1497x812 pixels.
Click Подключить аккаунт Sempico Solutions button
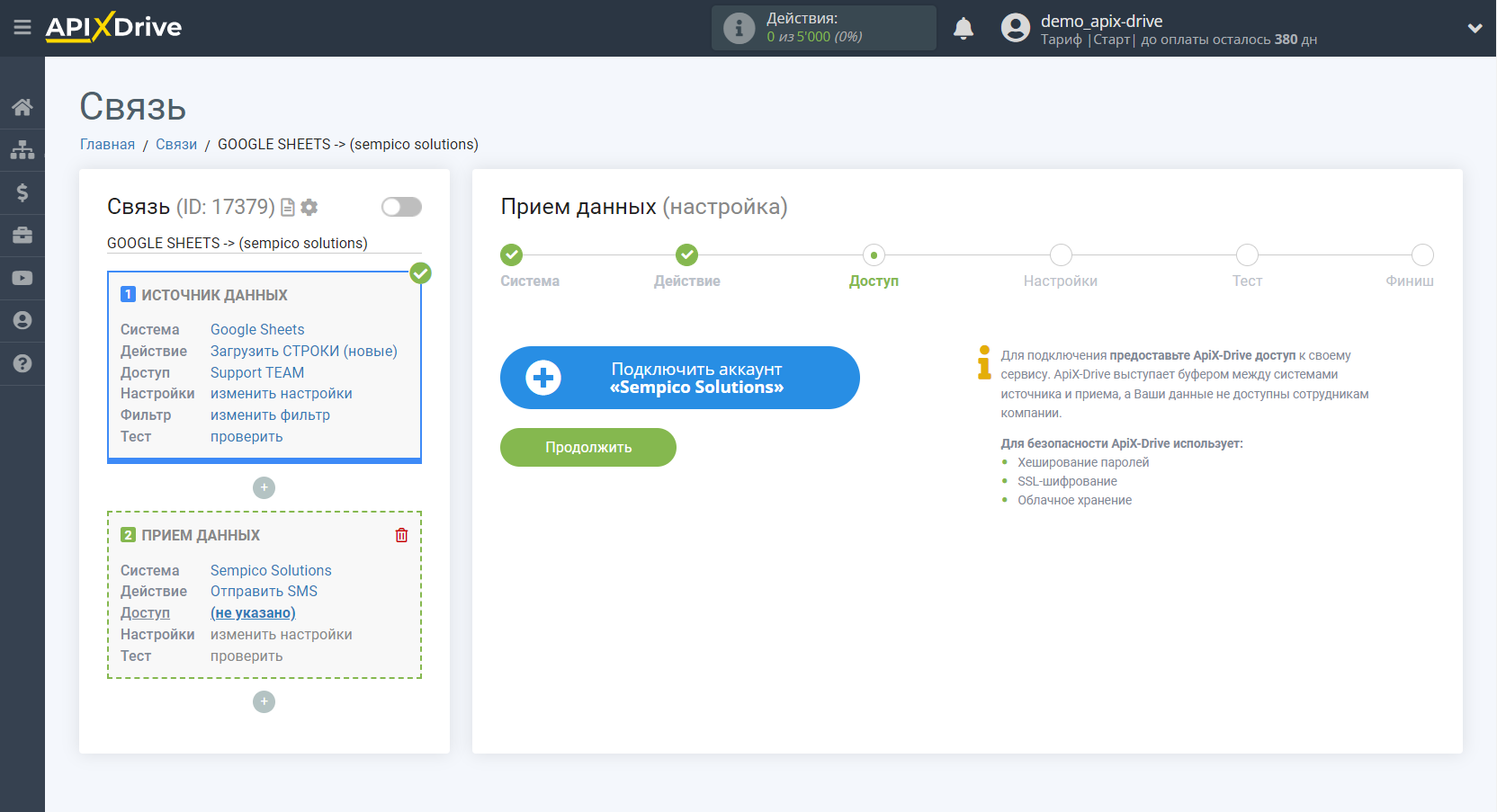pos(680,378)
